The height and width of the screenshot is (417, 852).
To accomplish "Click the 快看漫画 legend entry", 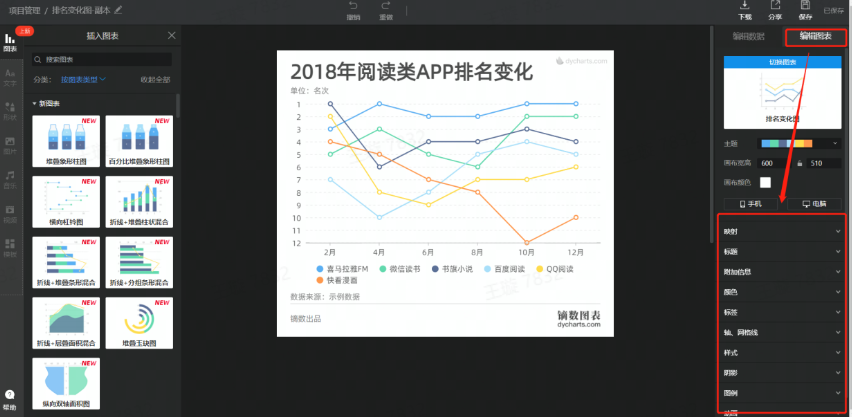I will 337,281.
